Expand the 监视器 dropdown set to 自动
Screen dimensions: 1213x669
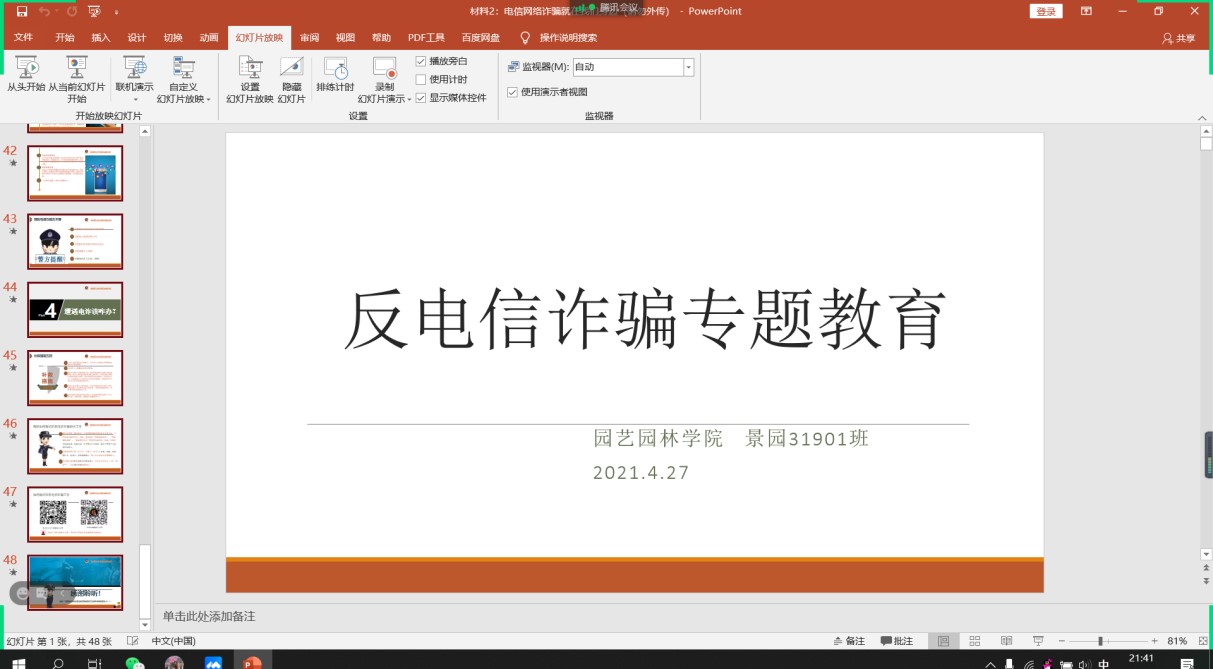pyautogui.click(x=688, y=67)
